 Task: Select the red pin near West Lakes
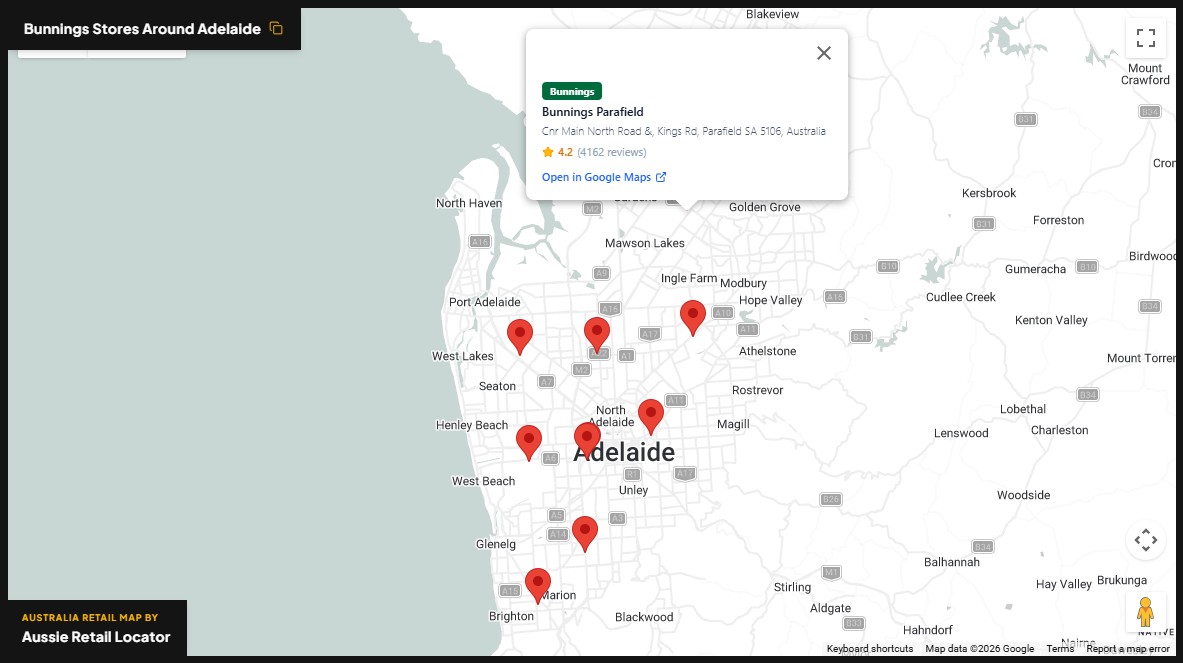click(520, 337)
